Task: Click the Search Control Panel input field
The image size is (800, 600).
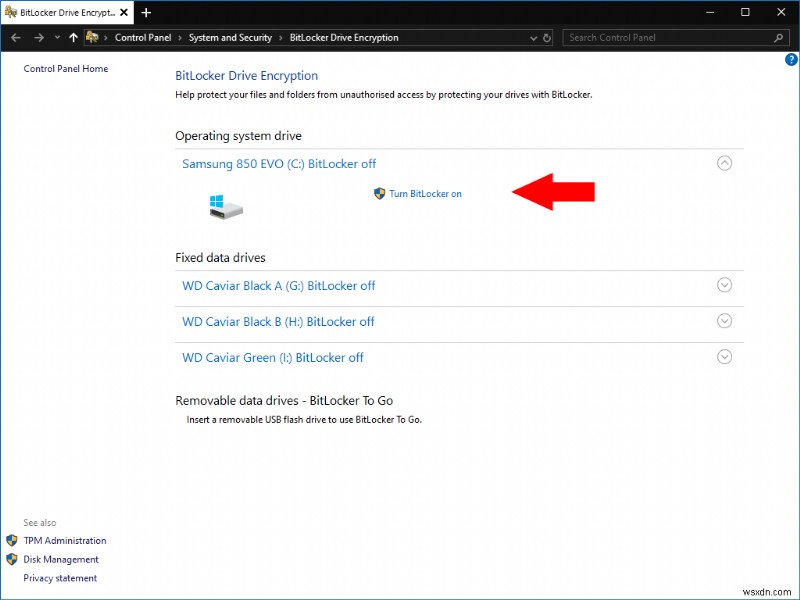Action: point(660,37)
